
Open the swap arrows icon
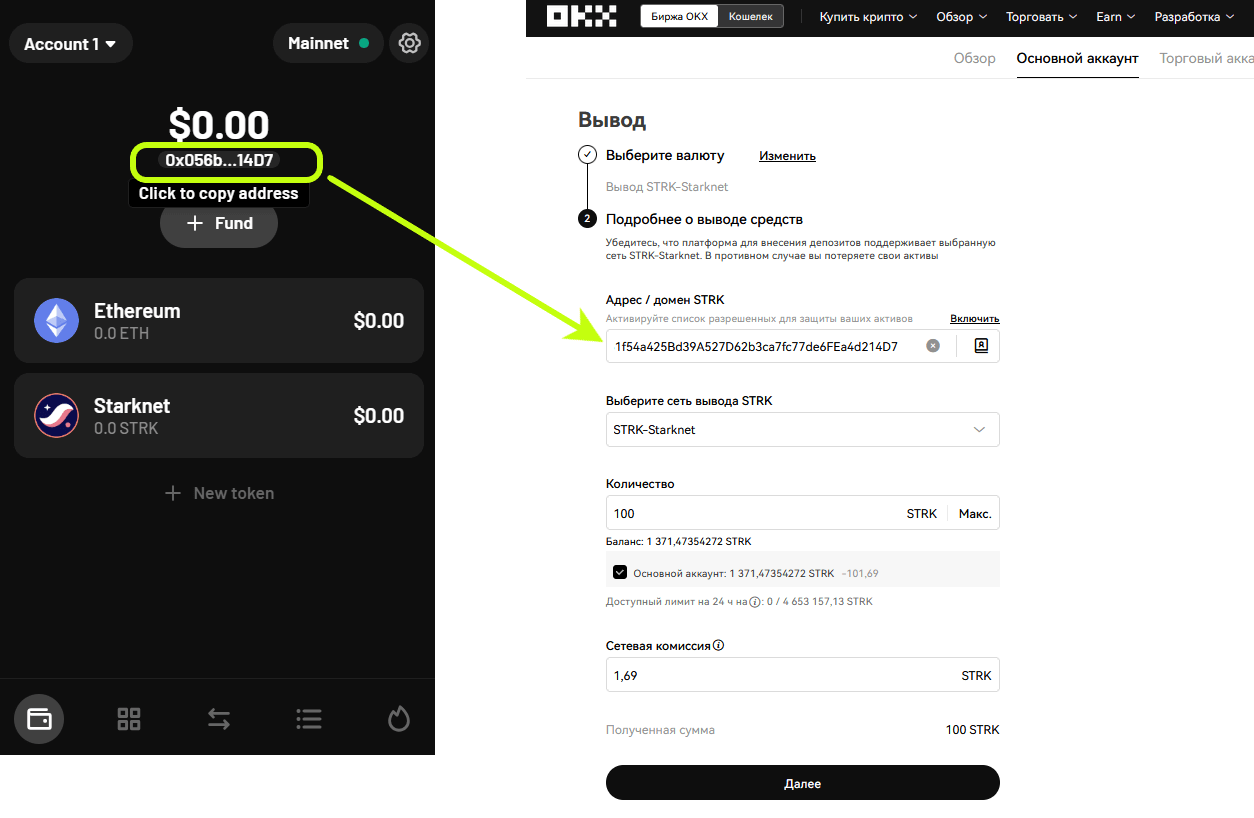coord(219,718)
